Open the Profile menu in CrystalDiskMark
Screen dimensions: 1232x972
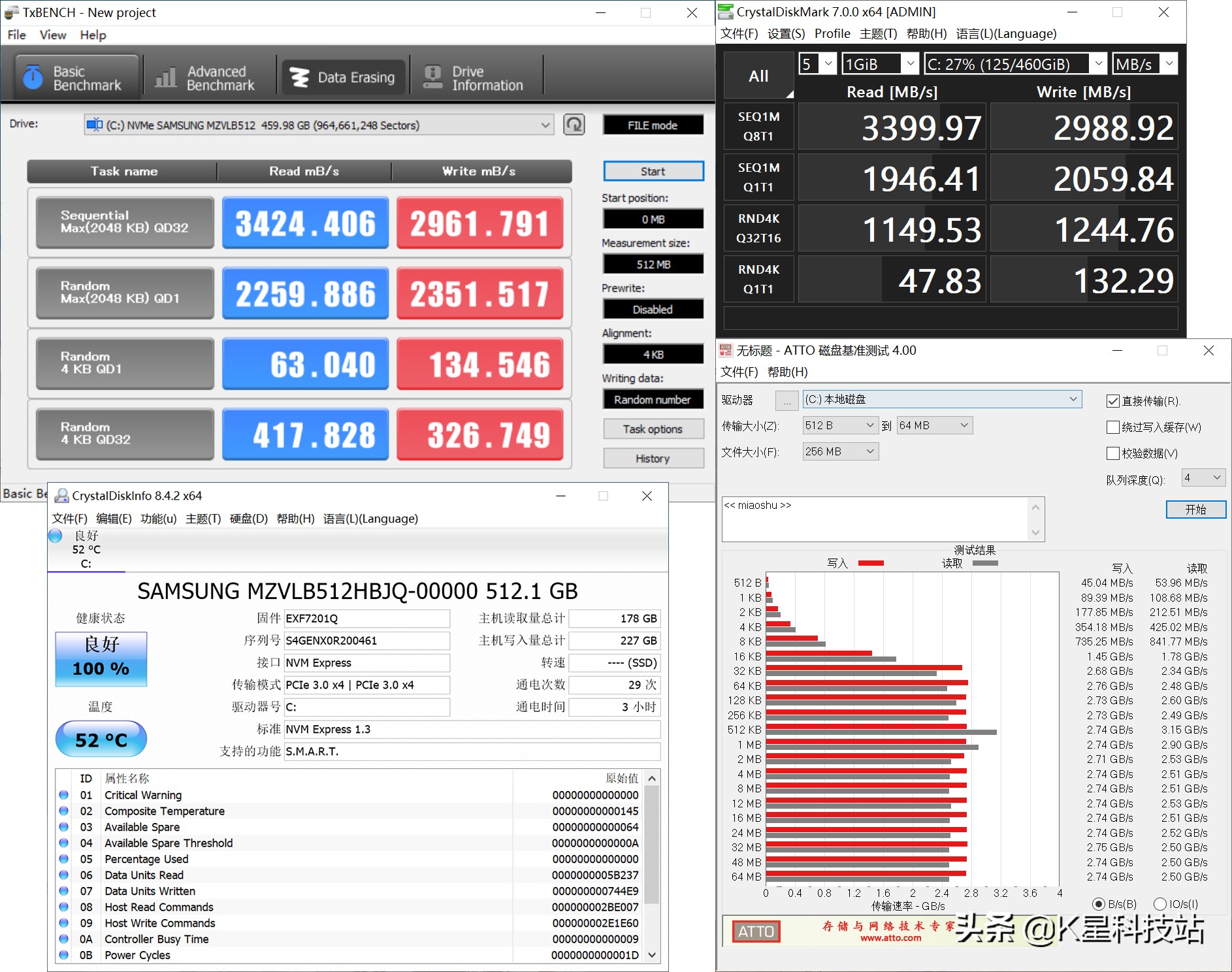click(x=832, y=34)
